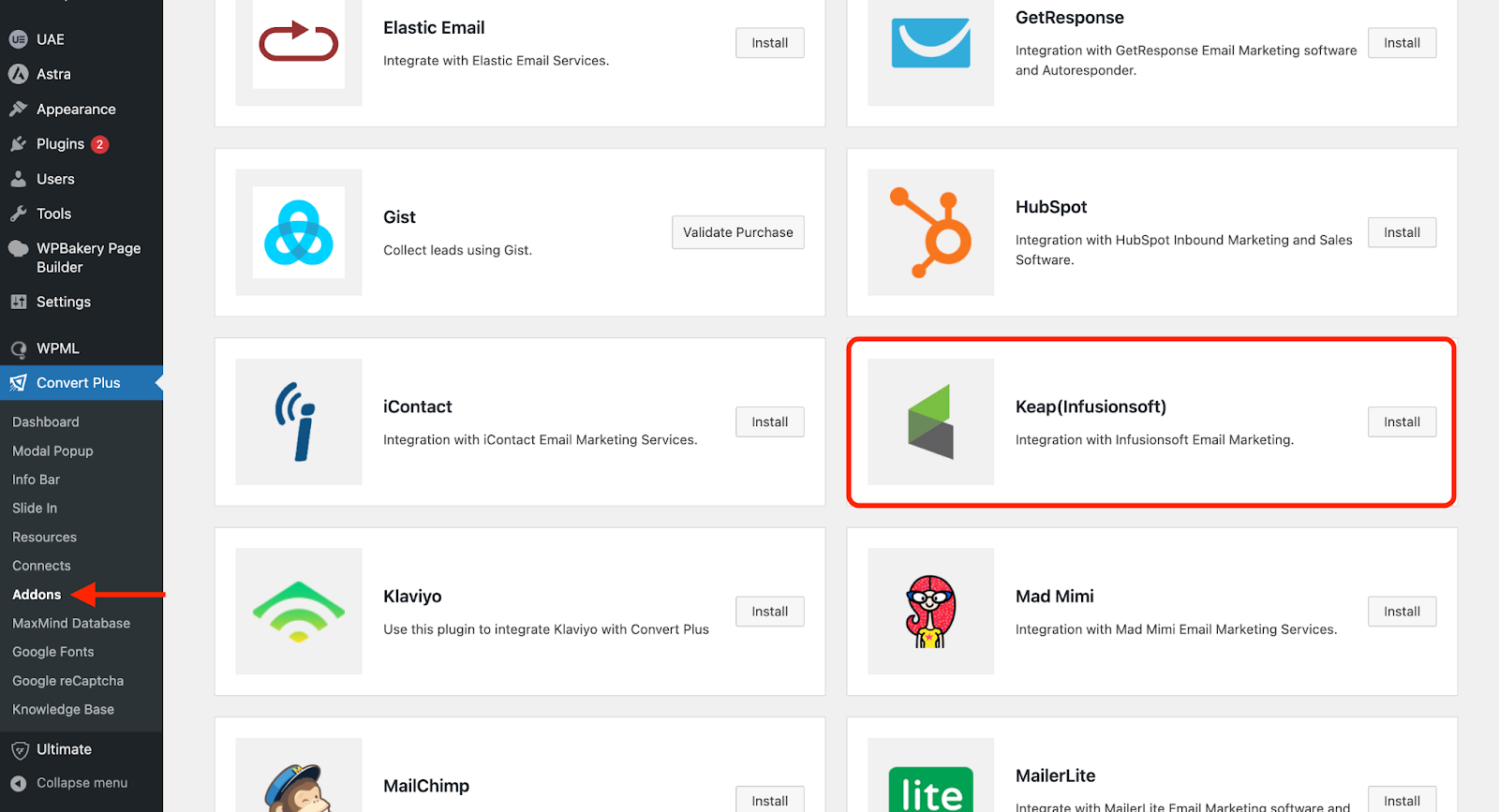Install the GetResponse addon
Image resolution: width=1499 pixels, height=812 pixels.
tap(1402, 43)
